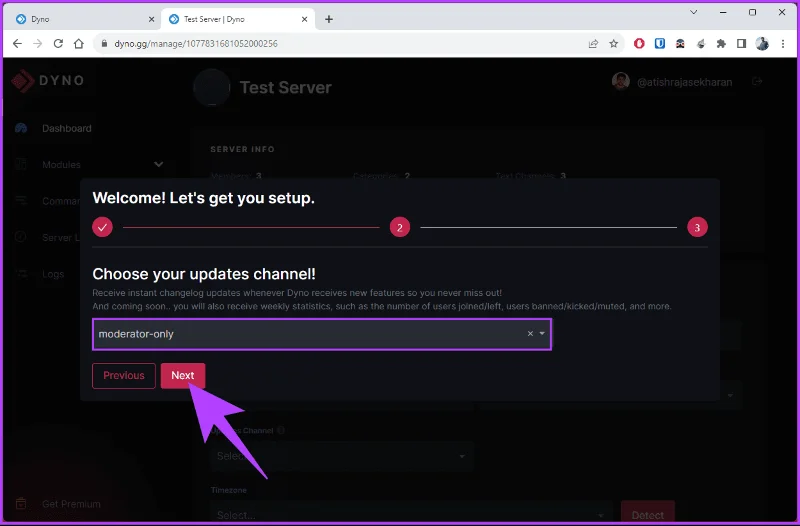This screenshot has width=800, height=526.
Task: Click the completed step one checkmark
Action: (x=103, y=228)
